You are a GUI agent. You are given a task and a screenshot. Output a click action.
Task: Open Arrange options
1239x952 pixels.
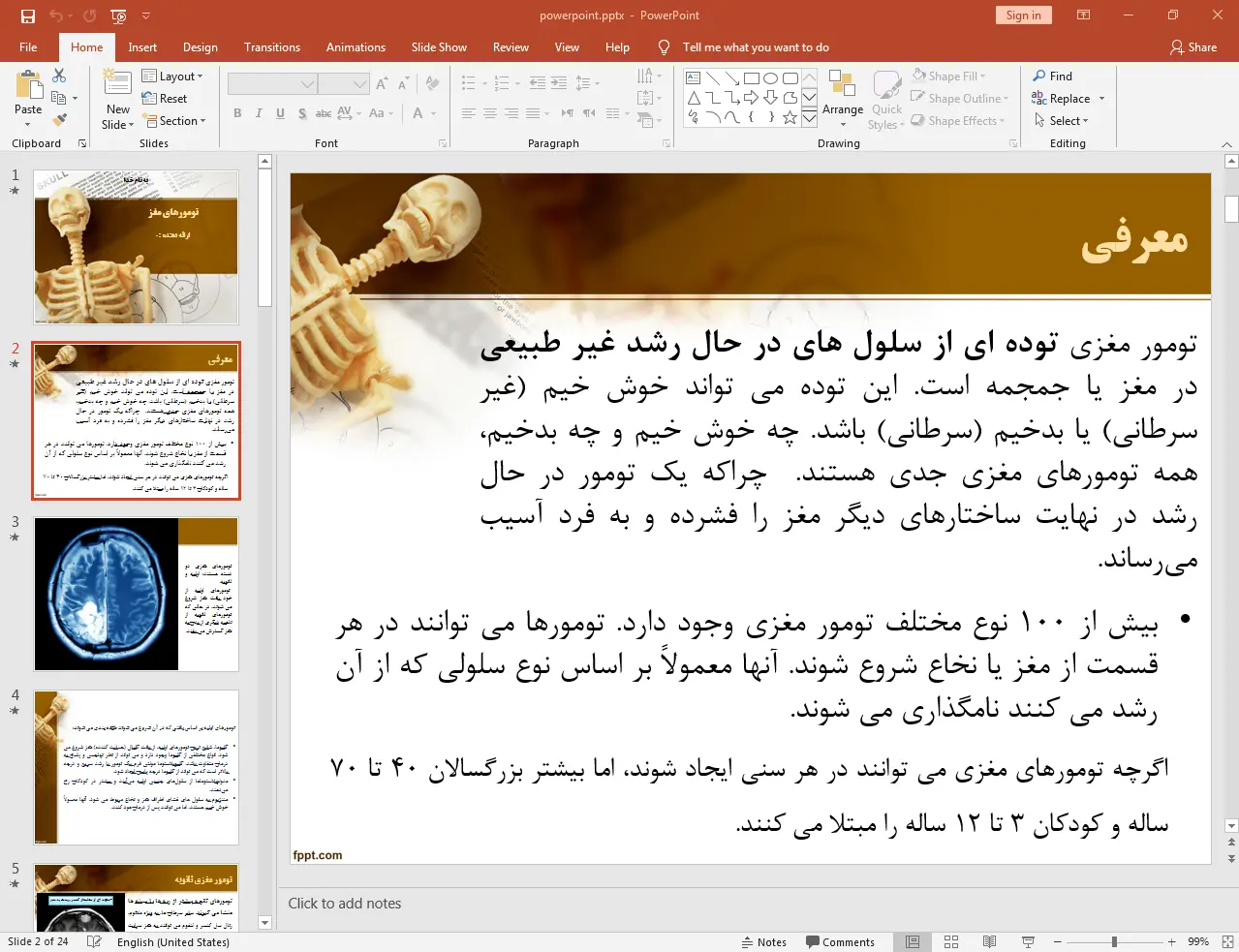point(843,97)
